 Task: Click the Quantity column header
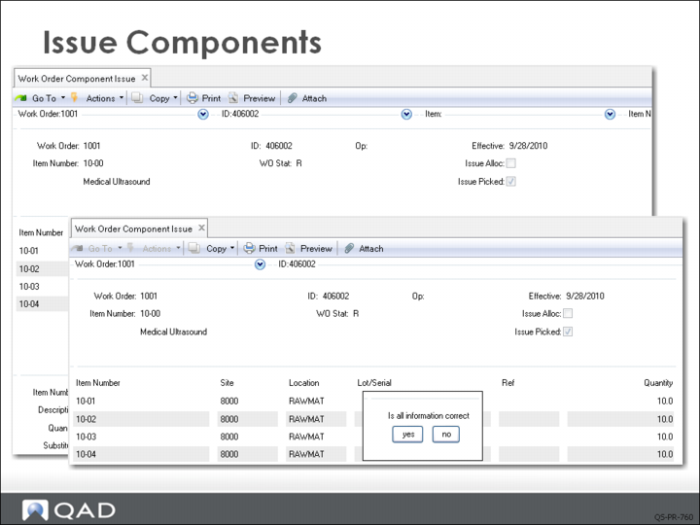point(658,383)
